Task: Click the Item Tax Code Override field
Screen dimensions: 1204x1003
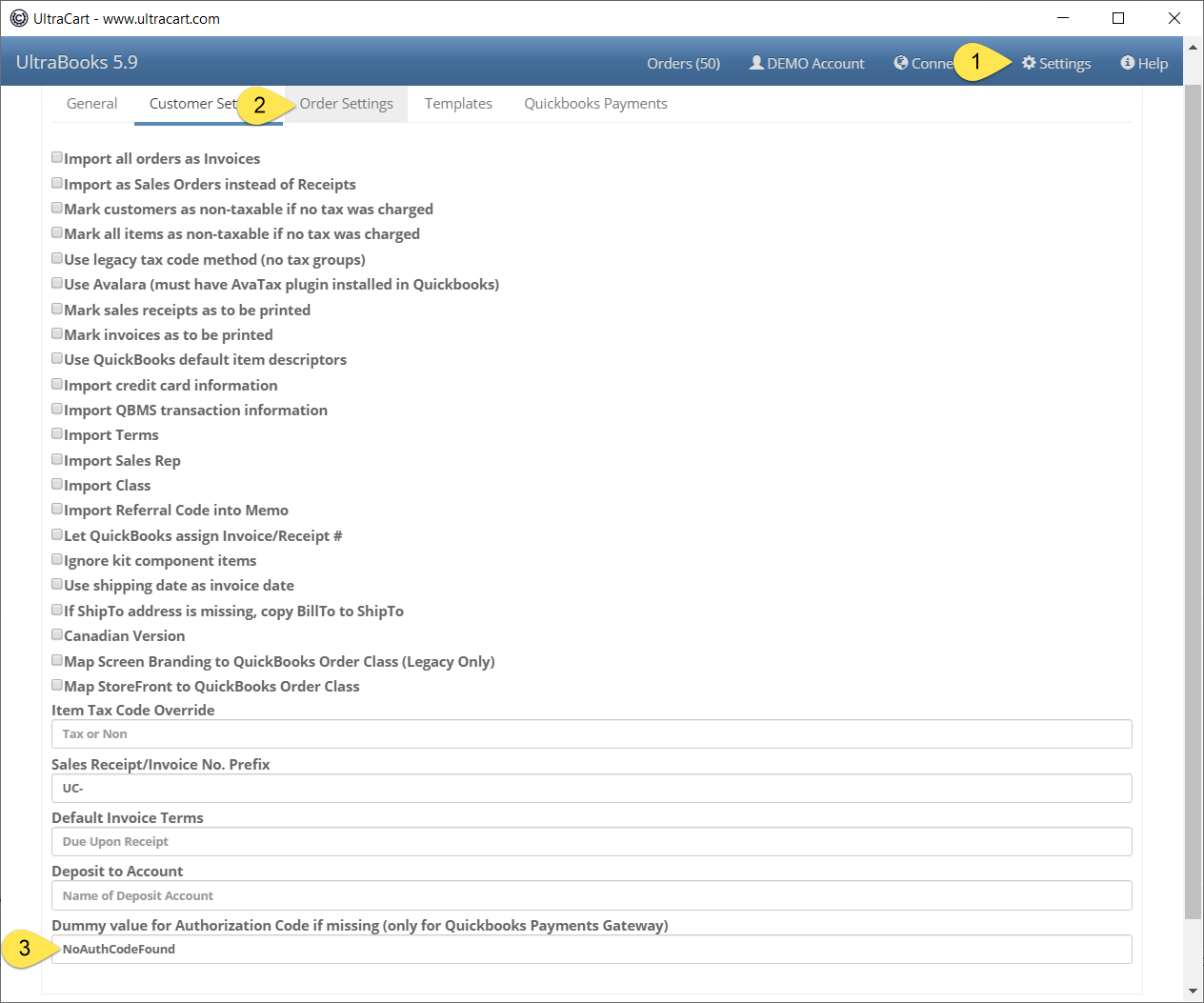Action: (592, 734)
